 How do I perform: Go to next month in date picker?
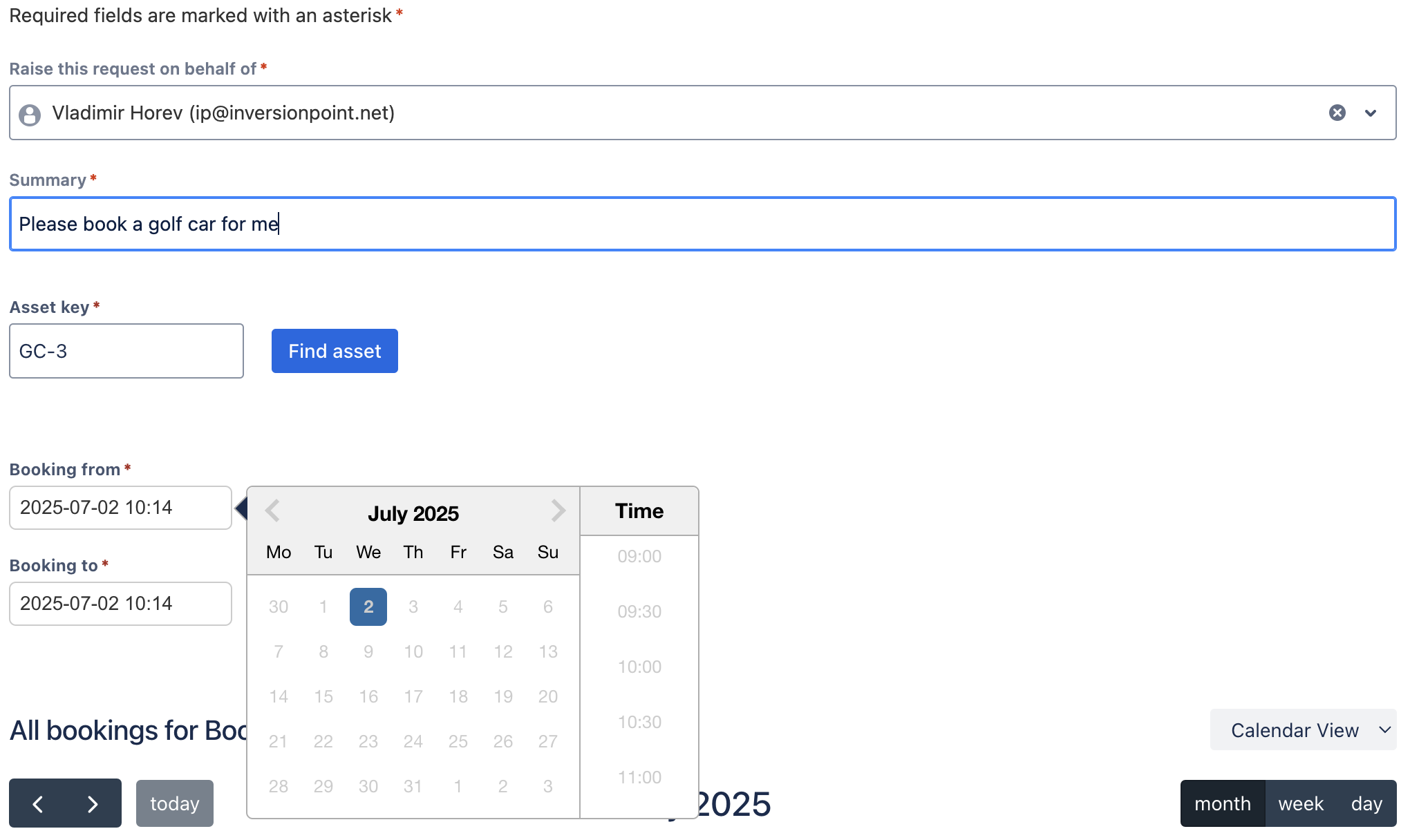pos(558,511)
